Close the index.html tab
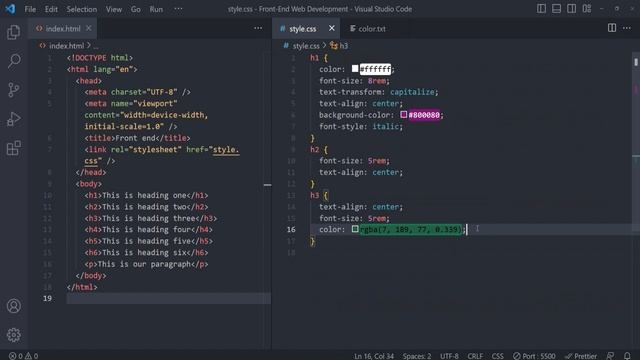Image resolution: width=640 pixels, height=360 pixels. [x=89, y=28]
